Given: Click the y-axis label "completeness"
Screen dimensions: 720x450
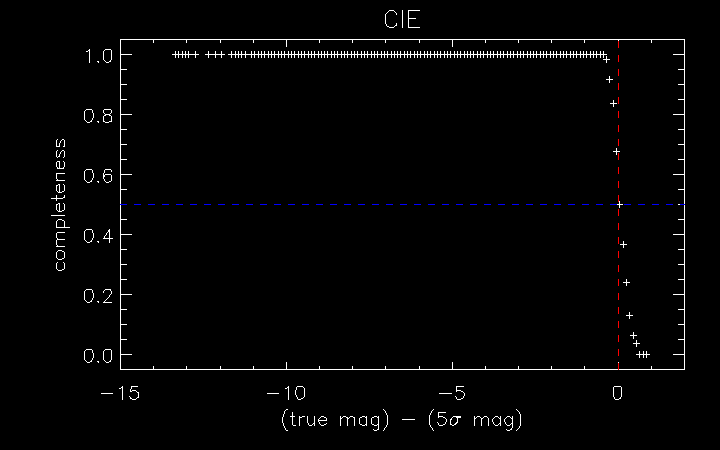Looking at the screenshot, I should point(60,205).
